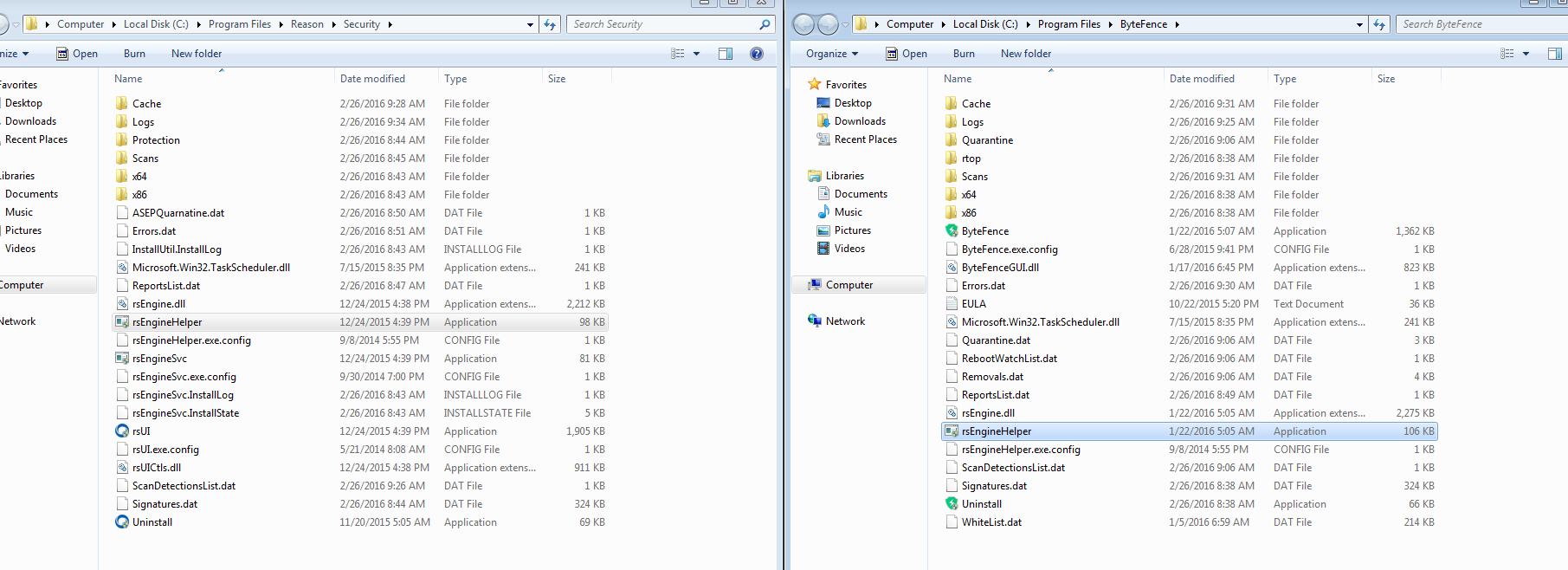Viewport: 1568px width, 570px height.
Task: Select the rsUI application icon
Action: (122, 431)
